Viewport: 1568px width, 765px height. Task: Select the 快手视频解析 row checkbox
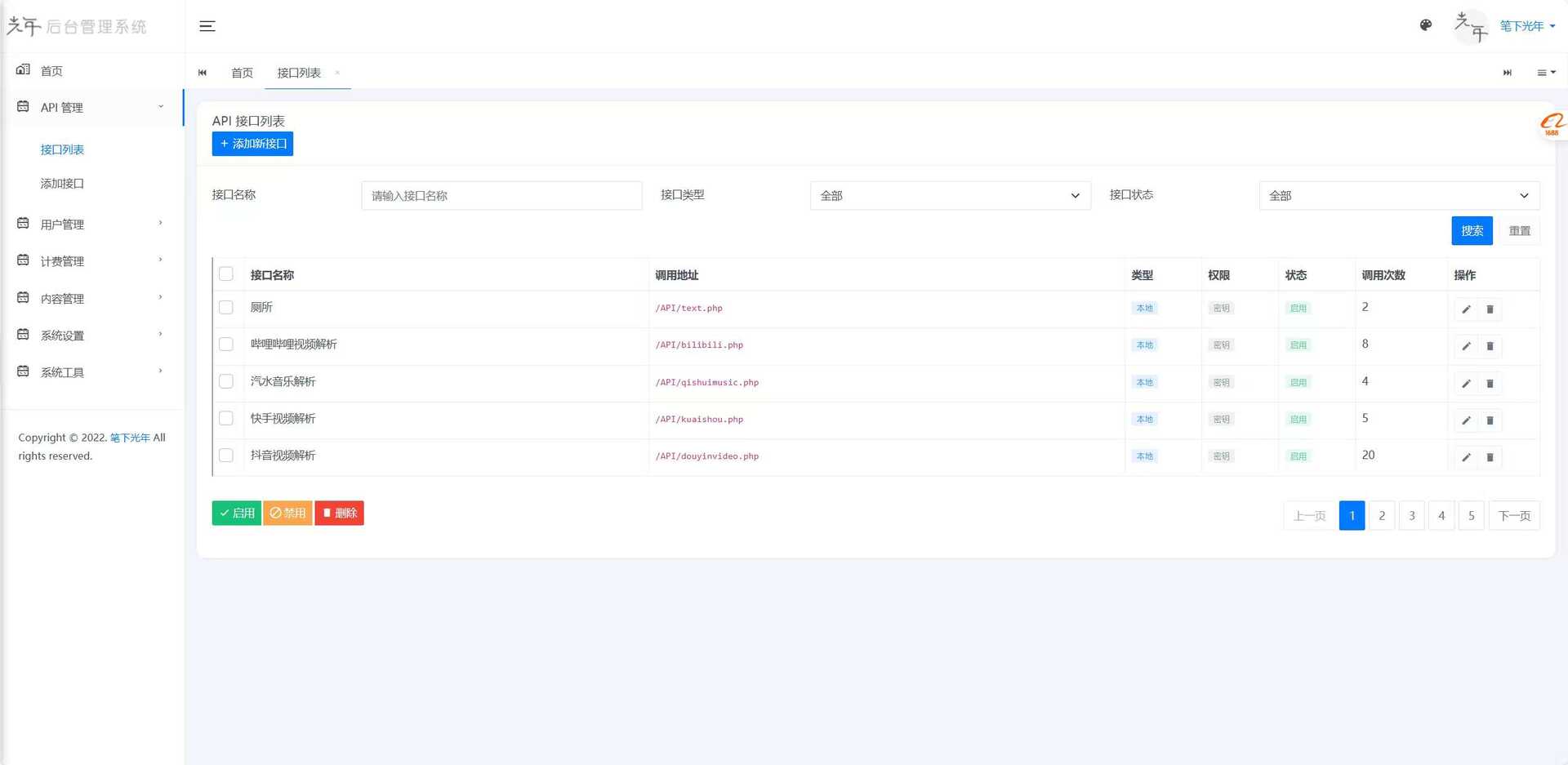226,418
